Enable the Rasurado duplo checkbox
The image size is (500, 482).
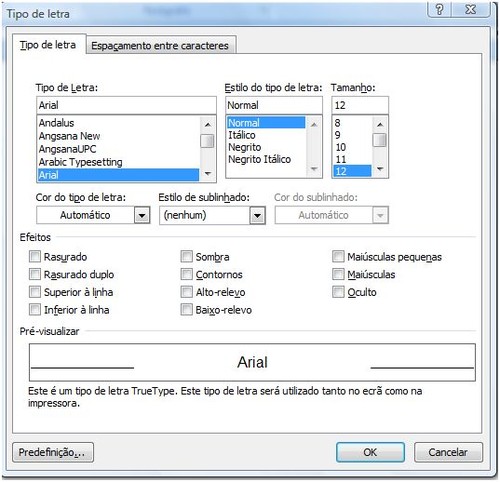[x=35, y=274]
